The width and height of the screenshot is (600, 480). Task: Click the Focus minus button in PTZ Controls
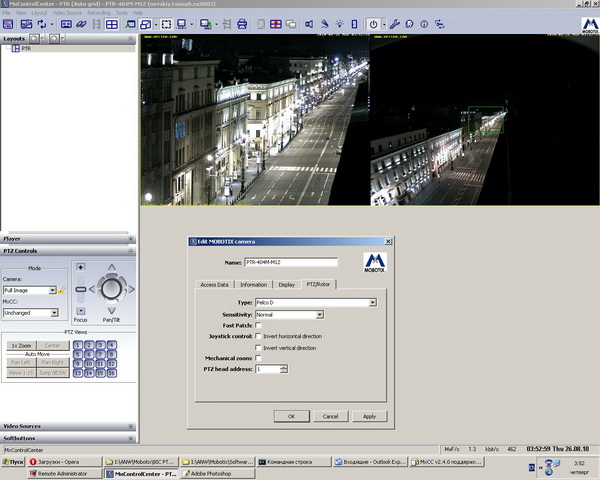[x=80, y=311]
